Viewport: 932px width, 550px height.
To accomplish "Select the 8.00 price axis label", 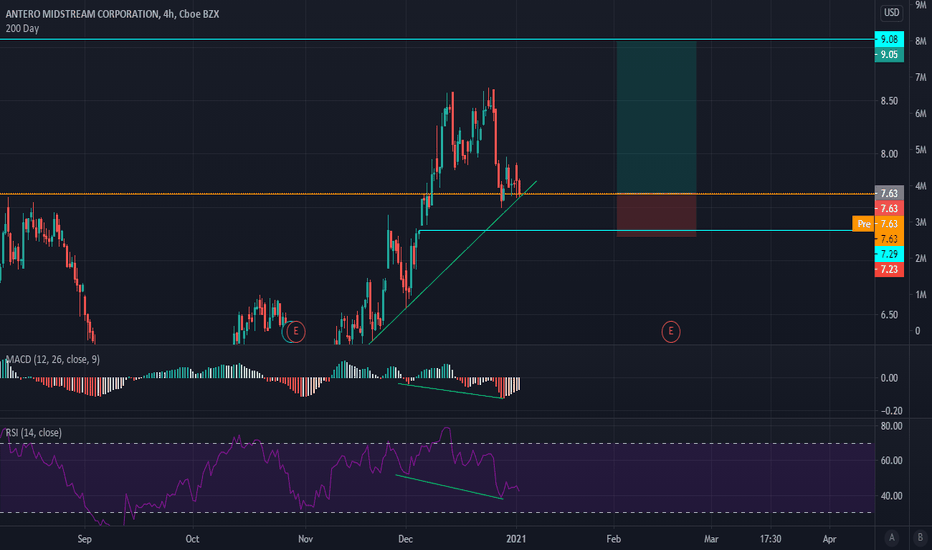I will click(889, 153).
